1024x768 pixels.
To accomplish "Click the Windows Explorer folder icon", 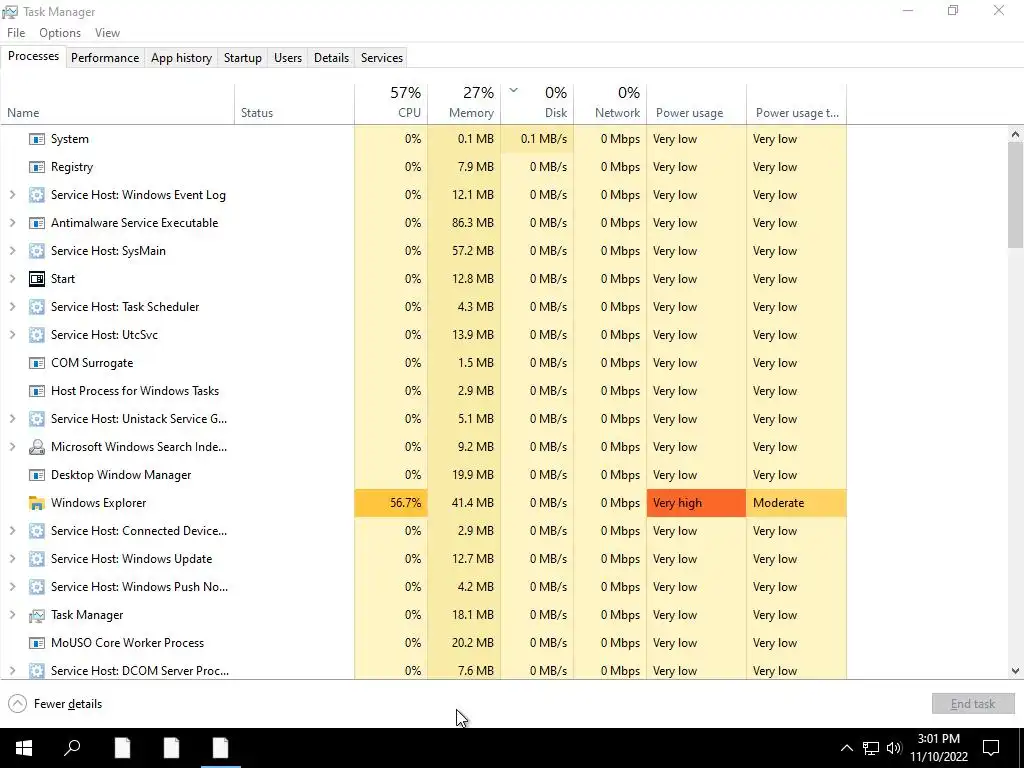I will pos(37,504).
